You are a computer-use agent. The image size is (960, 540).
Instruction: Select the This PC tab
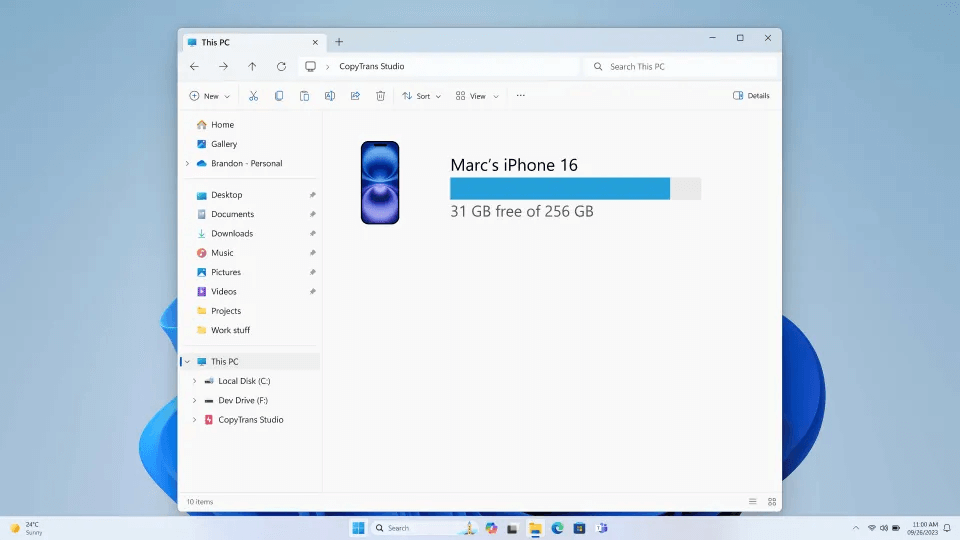click(253, 42)
